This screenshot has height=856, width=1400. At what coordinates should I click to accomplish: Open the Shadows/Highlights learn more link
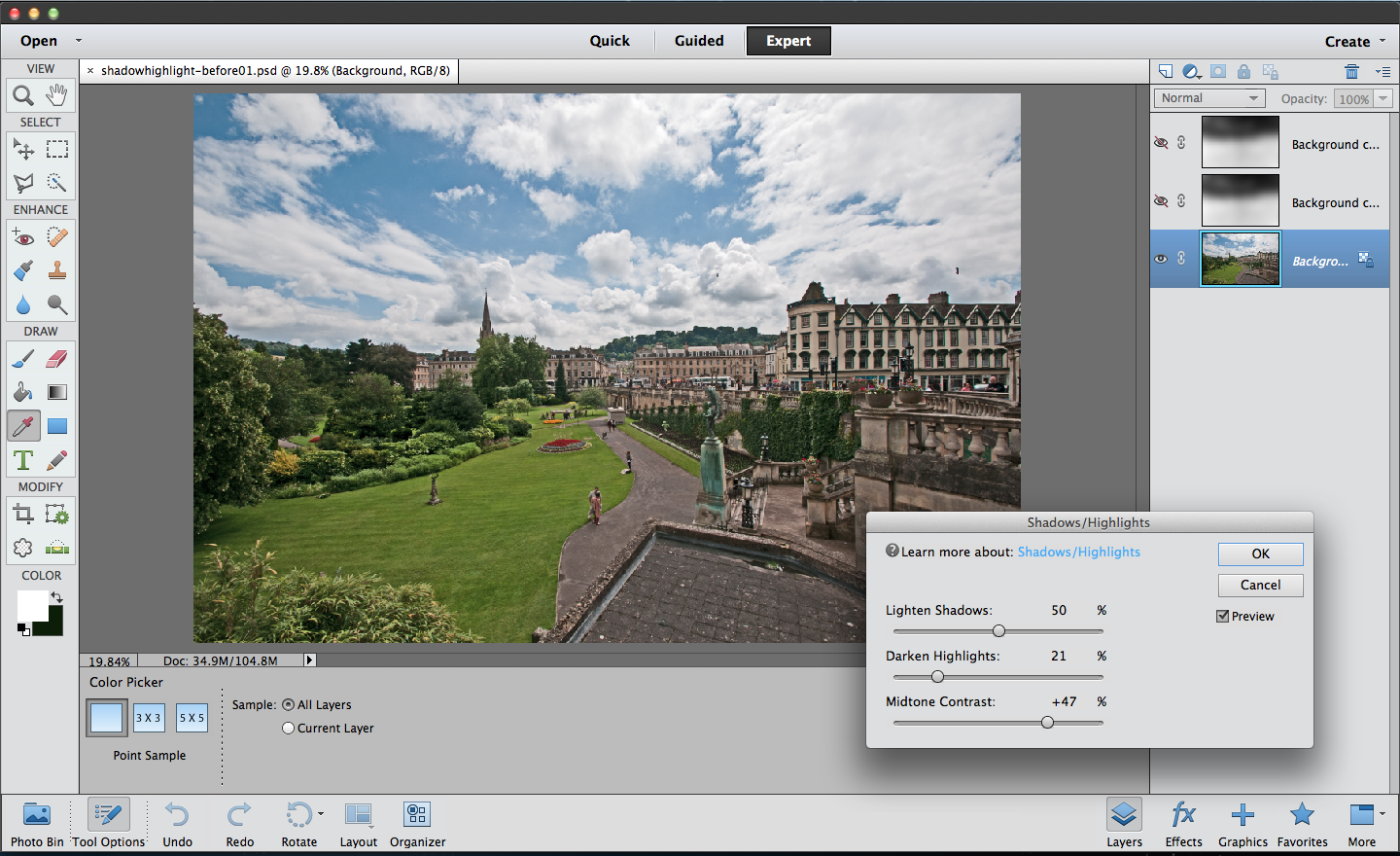pyautogui.click(x=1078, y=552)
